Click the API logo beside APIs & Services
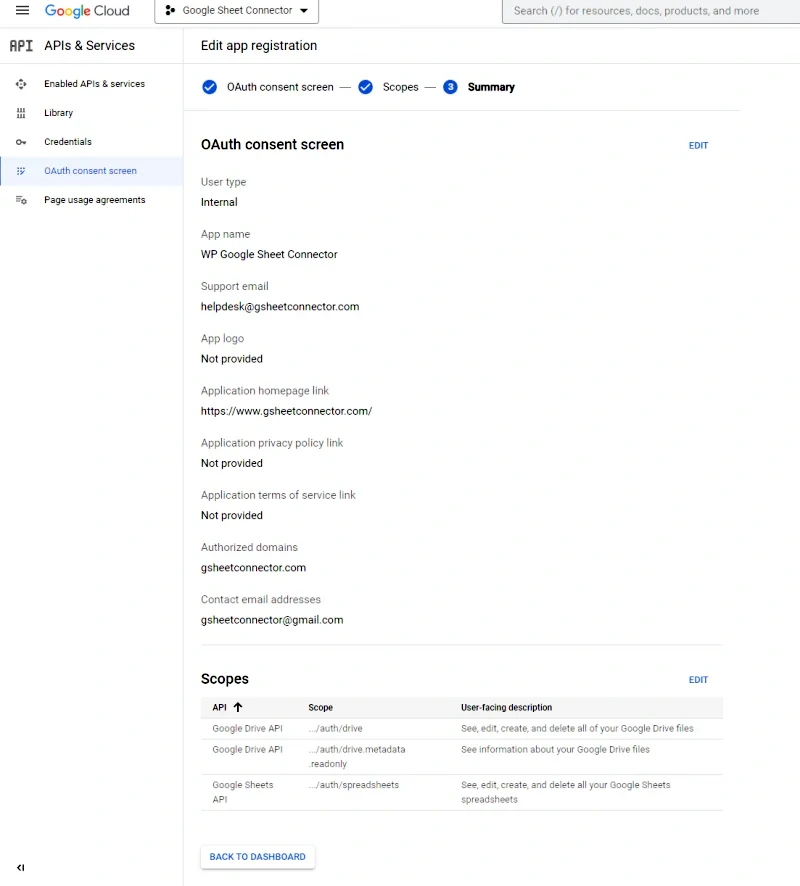800x886 pixels. tap(21, 46)
